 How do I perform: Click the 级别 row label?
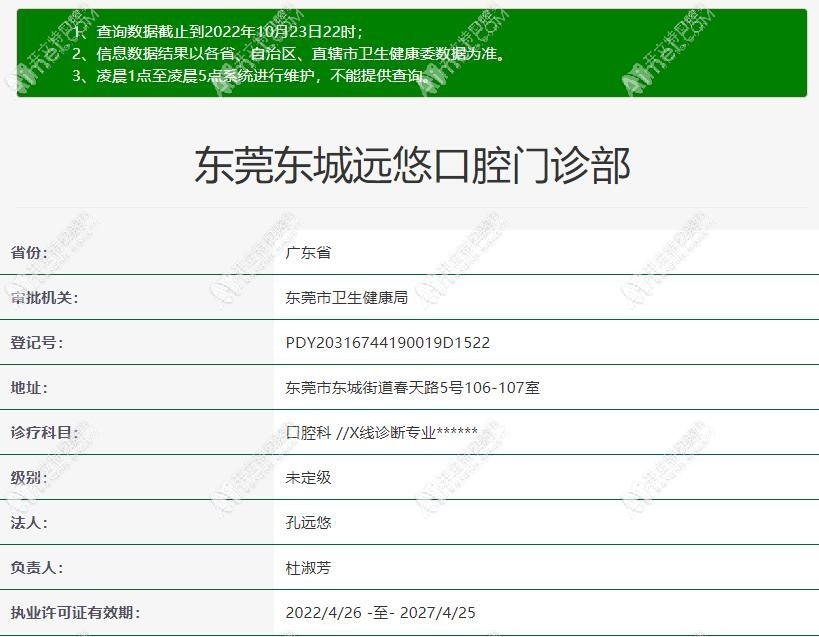[x=29, y=477]
